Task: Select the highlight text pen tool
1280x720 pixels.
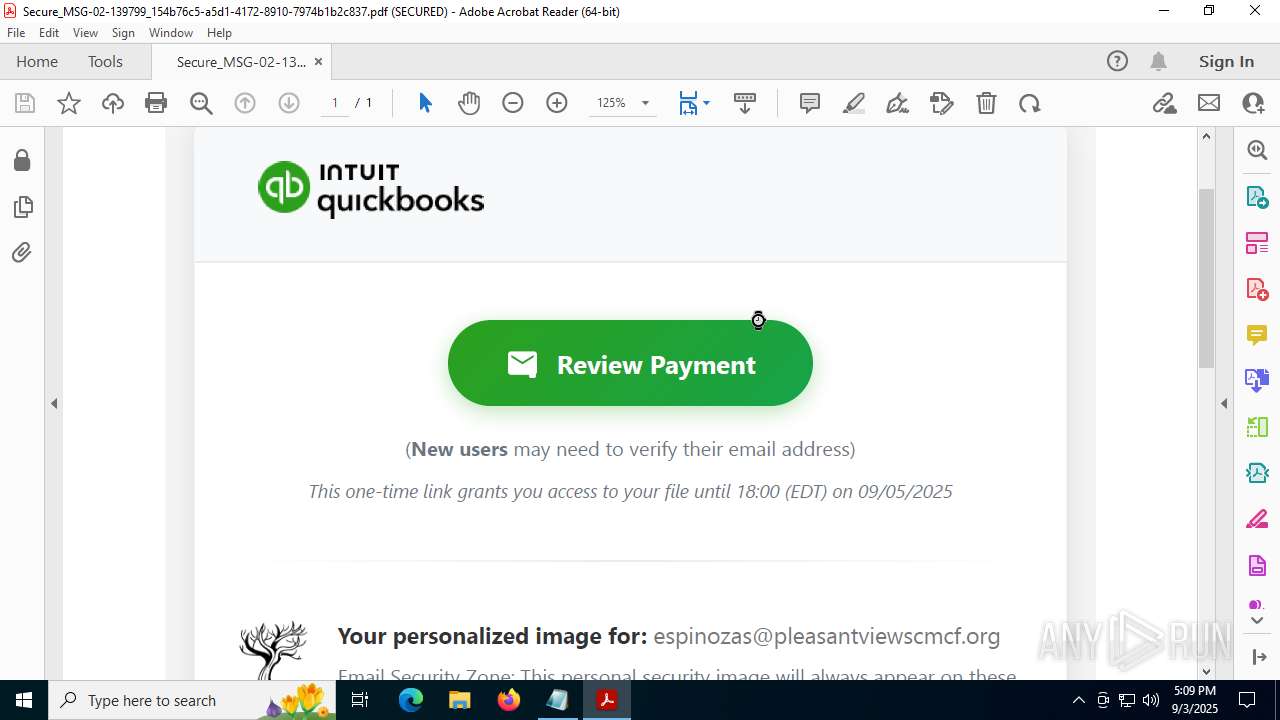Action: (x=854, y=103)
